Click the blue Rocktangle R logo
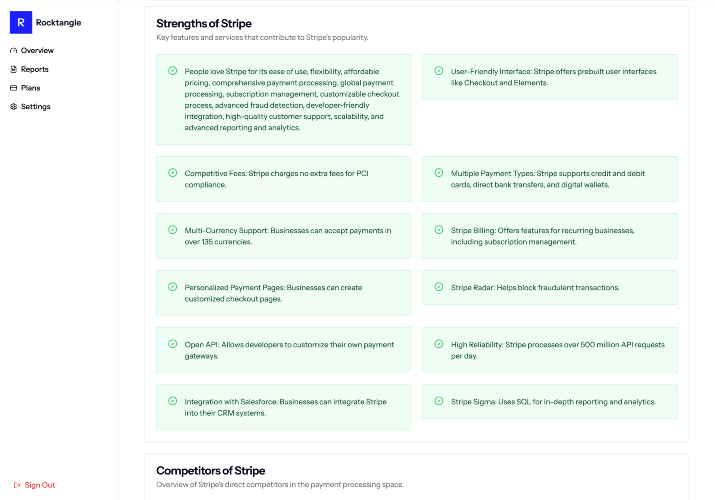Viewport: 715px width, 500px height. pyautogui.click(x=21, y=22)
